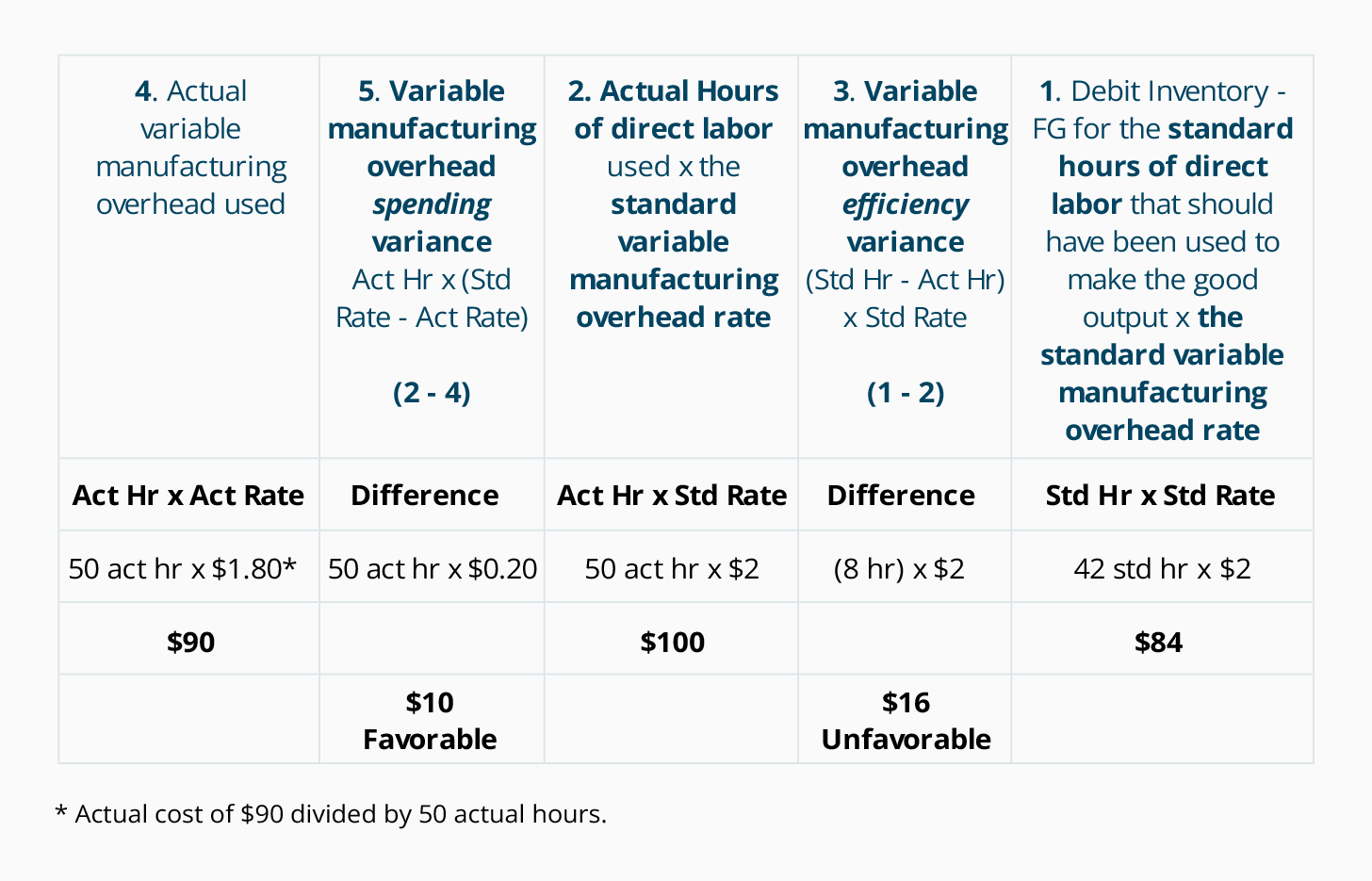Select the '42 std hr x $2' cell
This screenshot has width=1372, height=881.
click(x=1162, y=569)
